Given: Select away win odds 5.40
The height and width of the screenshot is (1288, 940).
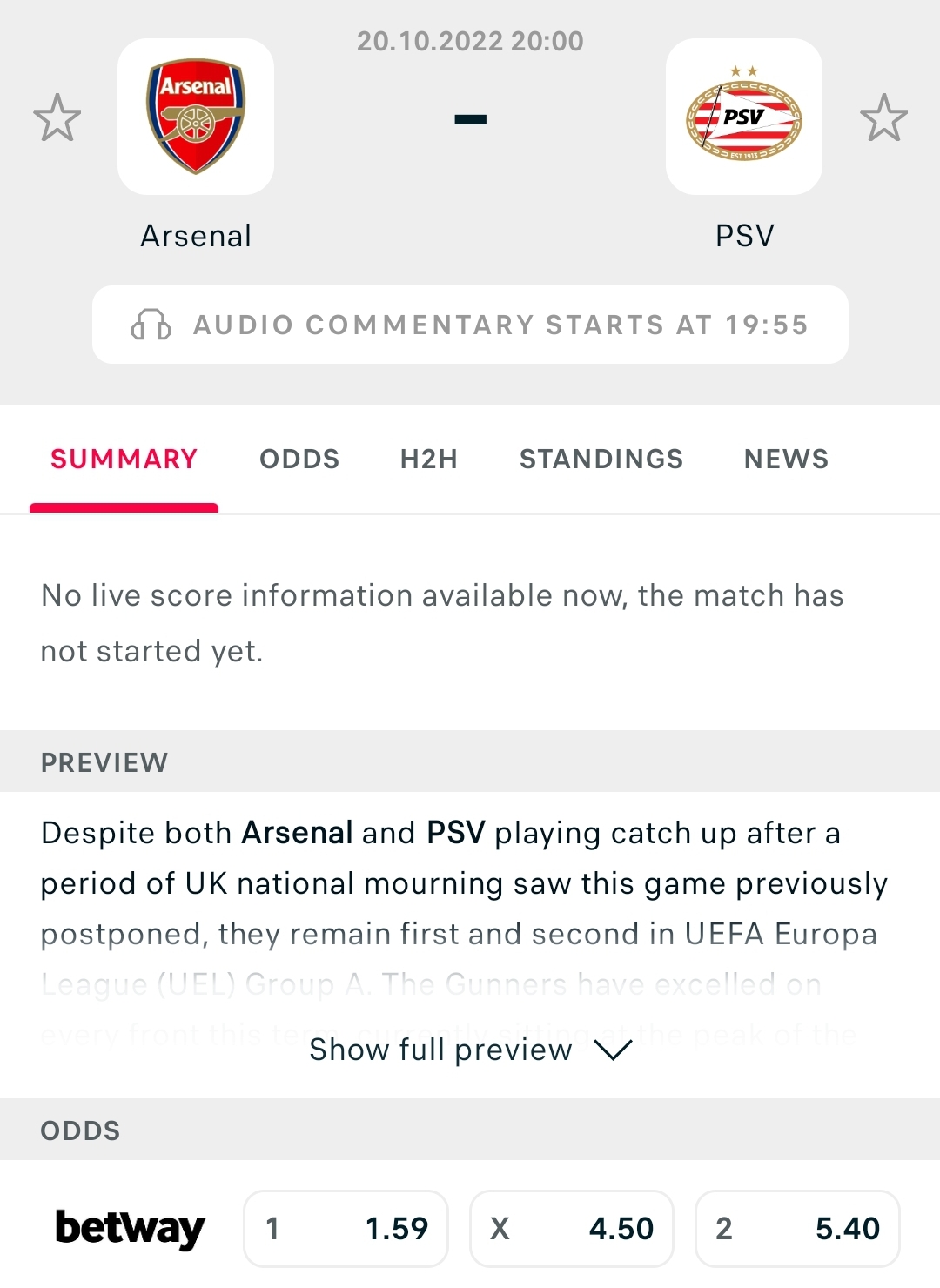Looking at the screenshot, I should click(x=797, y=1229).
